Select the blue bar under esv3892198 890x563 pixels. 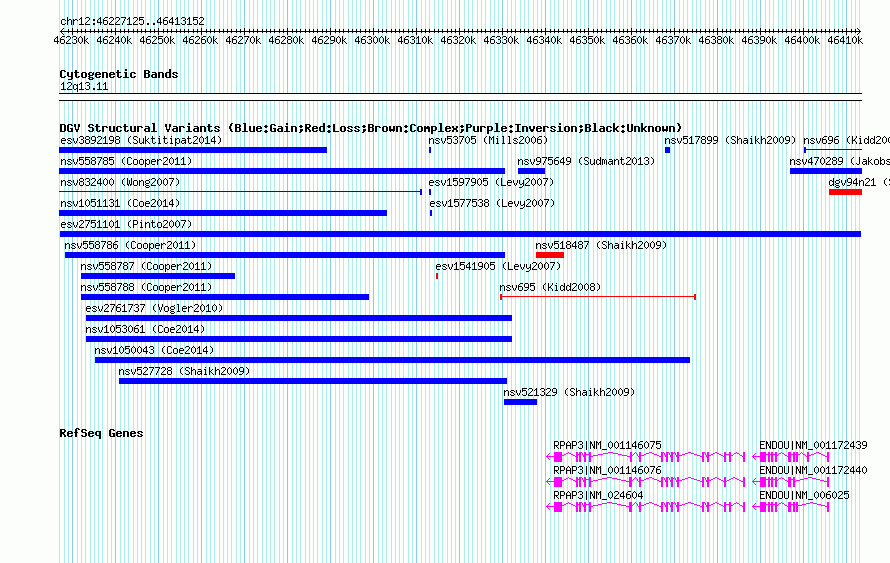[x=193, y=150]
